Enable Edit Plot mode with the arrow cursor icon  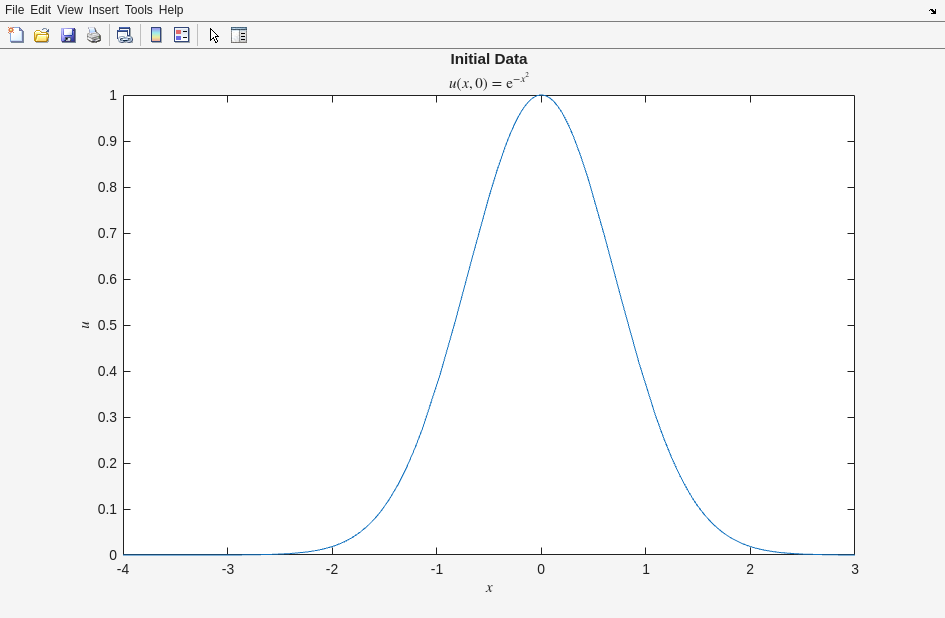pos(213,35)
